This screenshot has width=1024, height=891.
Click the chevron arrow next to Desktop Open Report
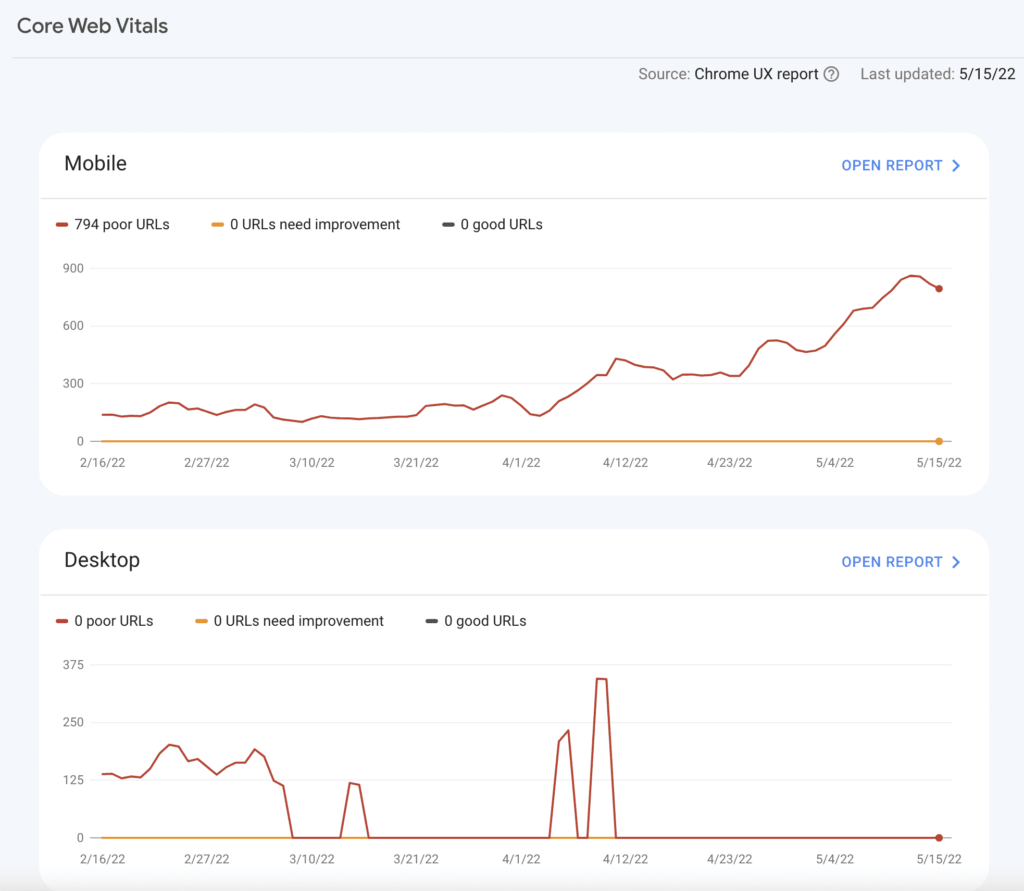[956, 562]
